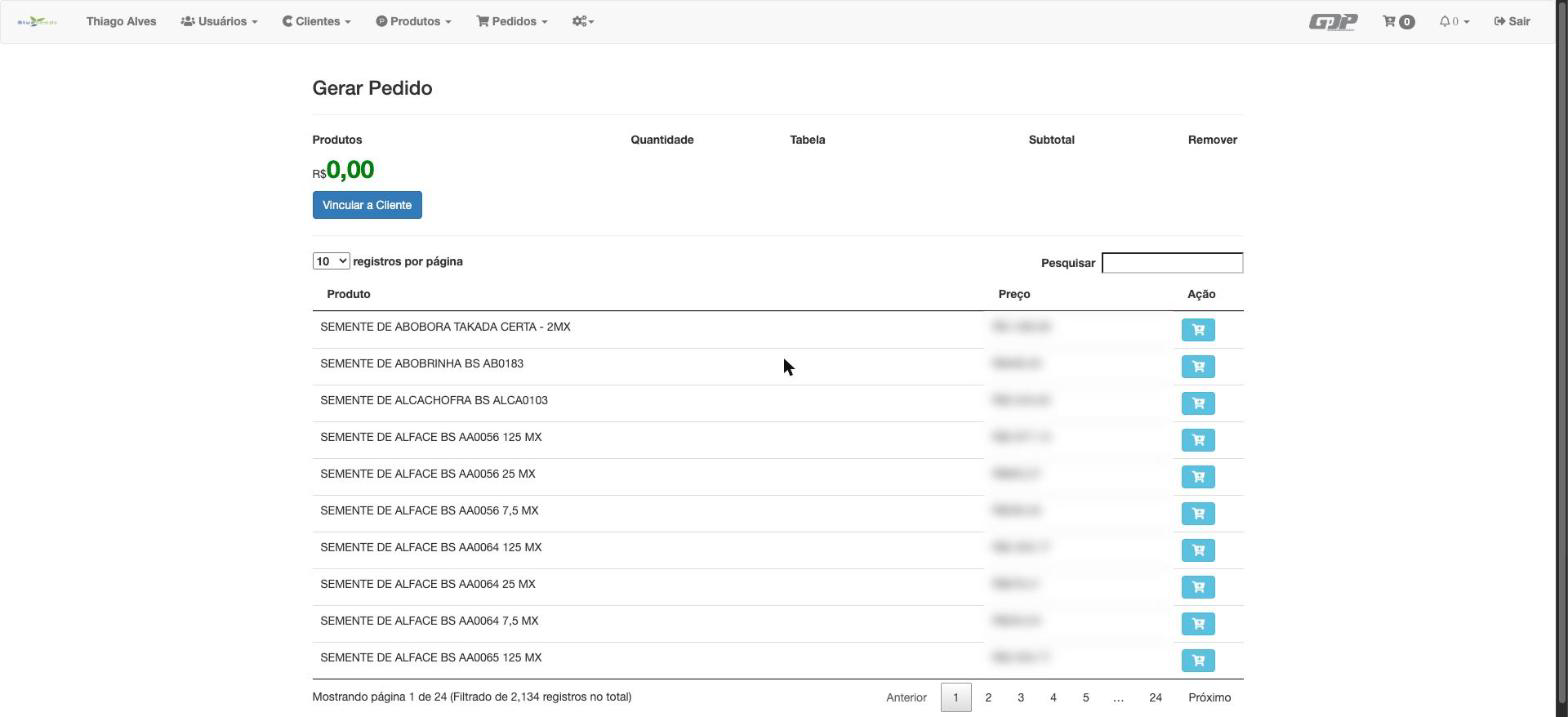This screenshot has width=1568, height=717.
Task: Log out with the Sair link
Action: coord(1512,21)
